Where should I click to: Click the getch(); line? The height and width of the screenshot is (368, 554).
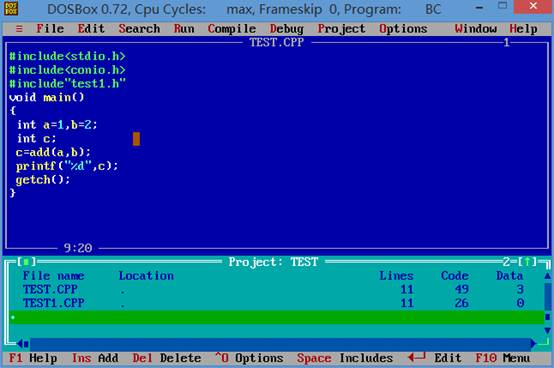(x=43, y=180)
